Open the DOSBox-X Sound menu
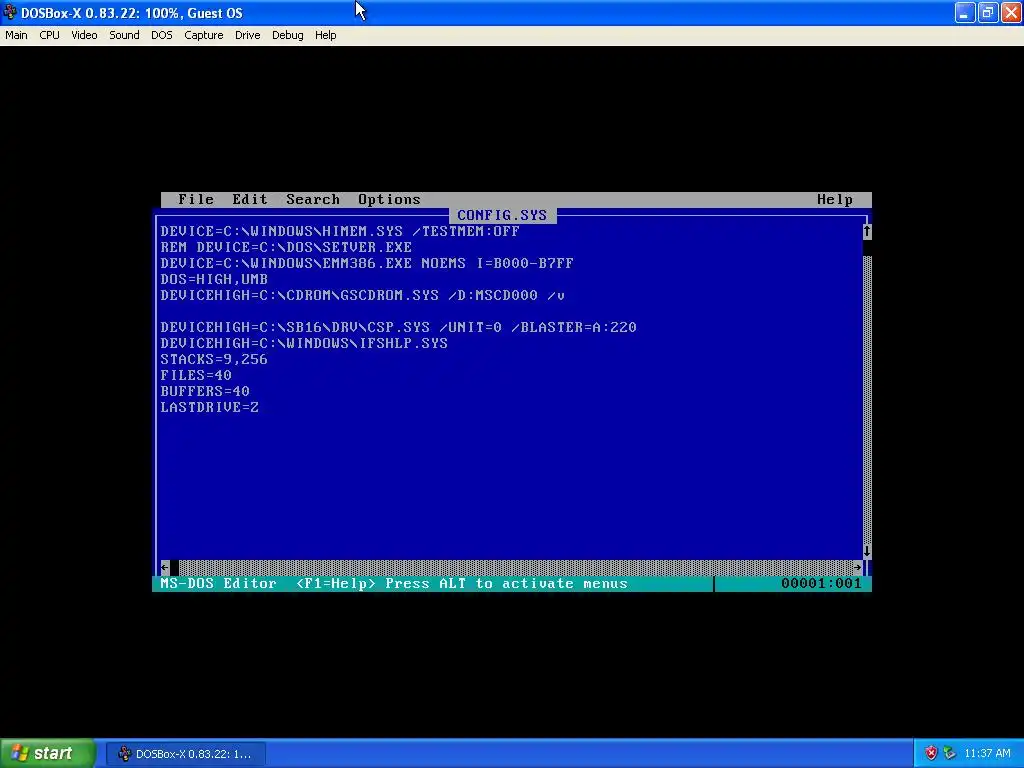This screenshot has width=1024, height=768. click(124, 35)
